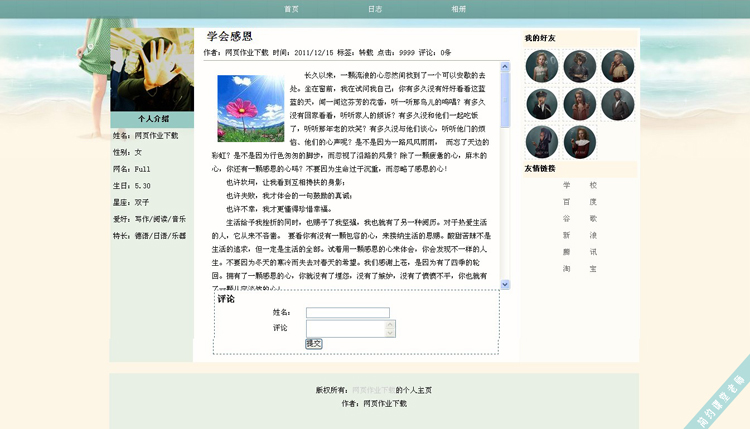Open the second friend avatar in the bottom row
Image resolution: width=750 pixels, height=429 pixels.
580,142
